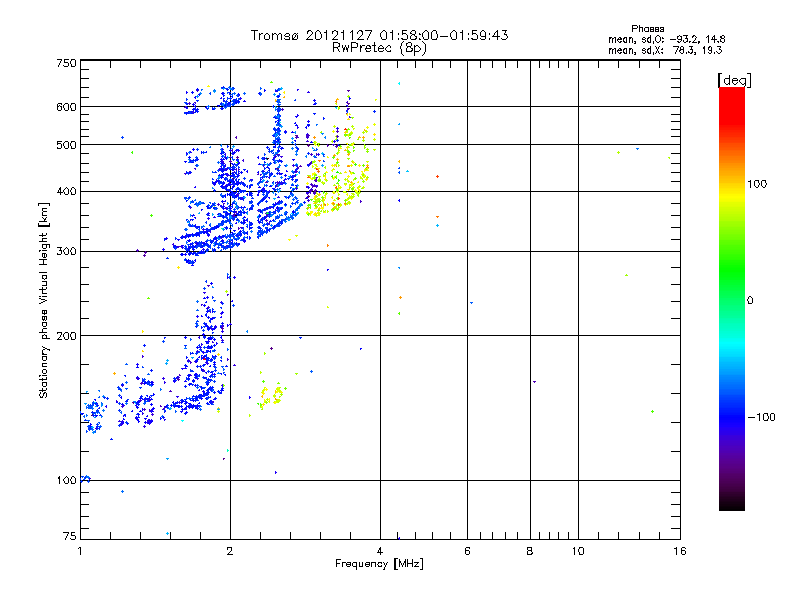Click the 'Frequency [MHz]' axis title
800x600 pixels.
pyautogui.click(x=379, y=564)
